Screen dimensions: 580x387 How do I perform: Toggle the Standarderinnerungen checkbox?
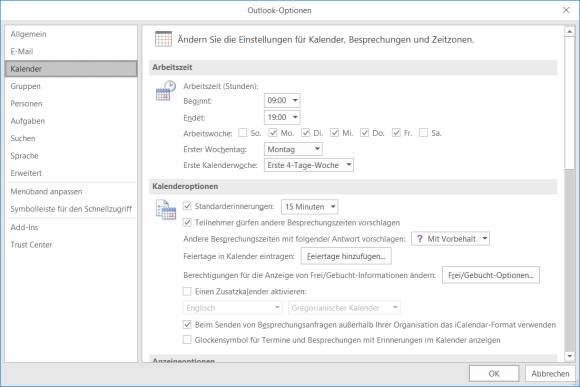pos(187,206)
